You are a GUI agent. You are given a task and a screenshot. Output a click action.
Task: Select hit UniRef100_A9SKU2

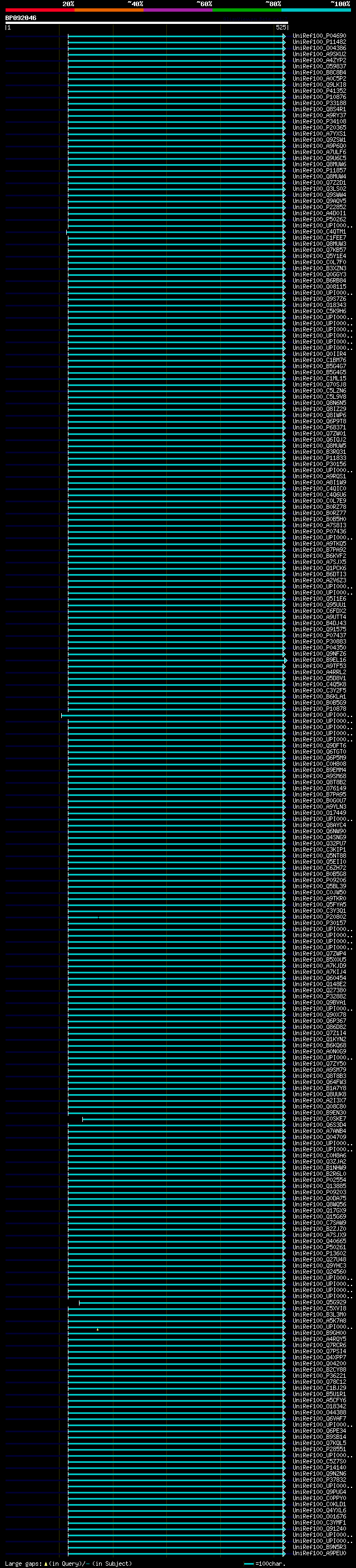[x=319, y=54]
